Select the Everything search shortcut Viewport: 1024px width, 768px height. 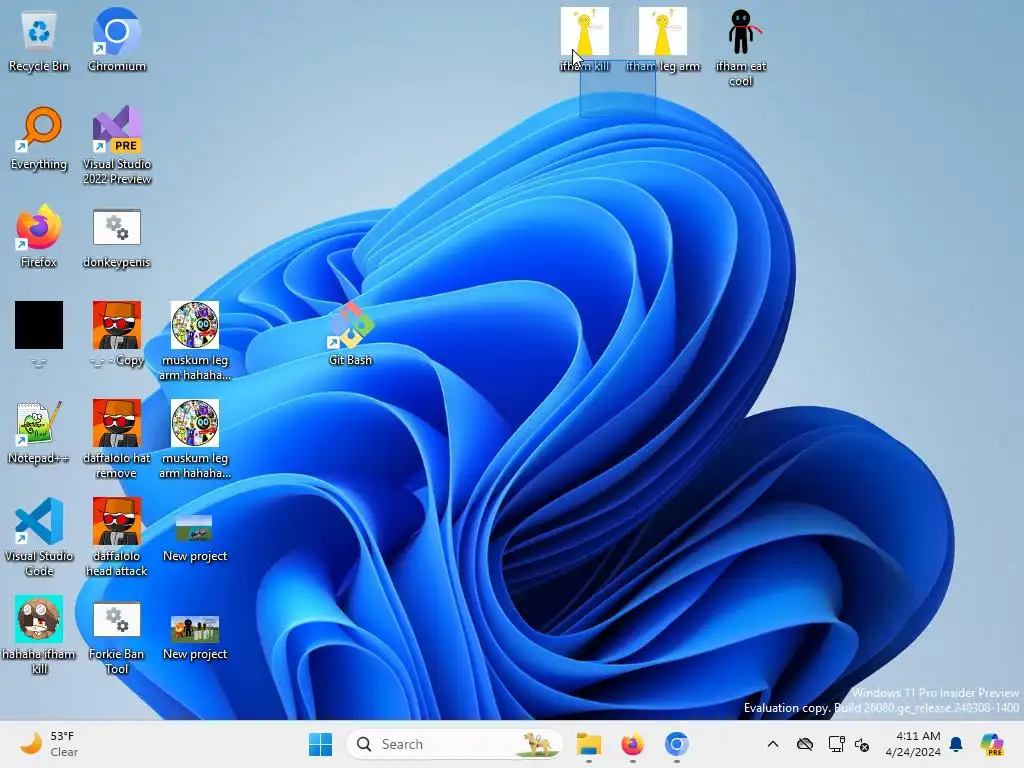click(39, 139)
